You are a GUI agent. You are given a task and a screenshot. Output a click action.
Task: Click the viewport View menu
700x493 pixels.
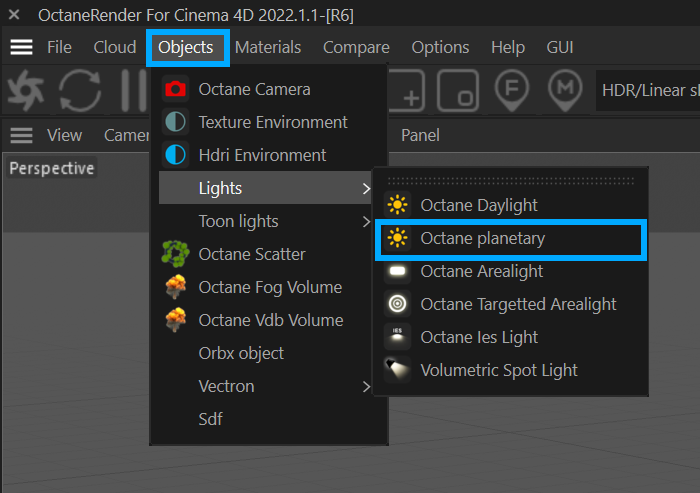point(65,135)
